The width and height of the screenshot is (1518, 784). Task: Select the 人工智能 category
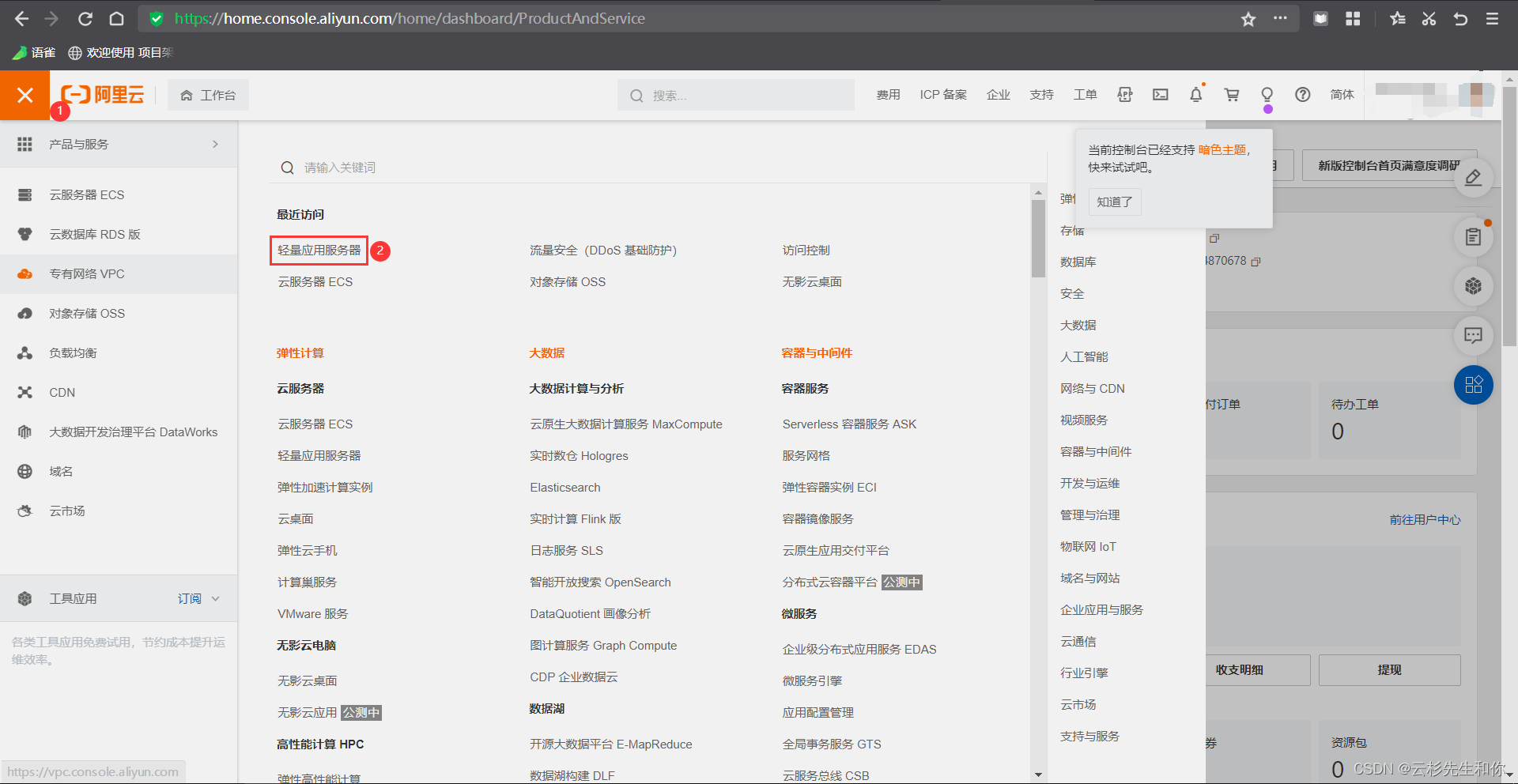pyautogui.click(x=1084, y=356)
